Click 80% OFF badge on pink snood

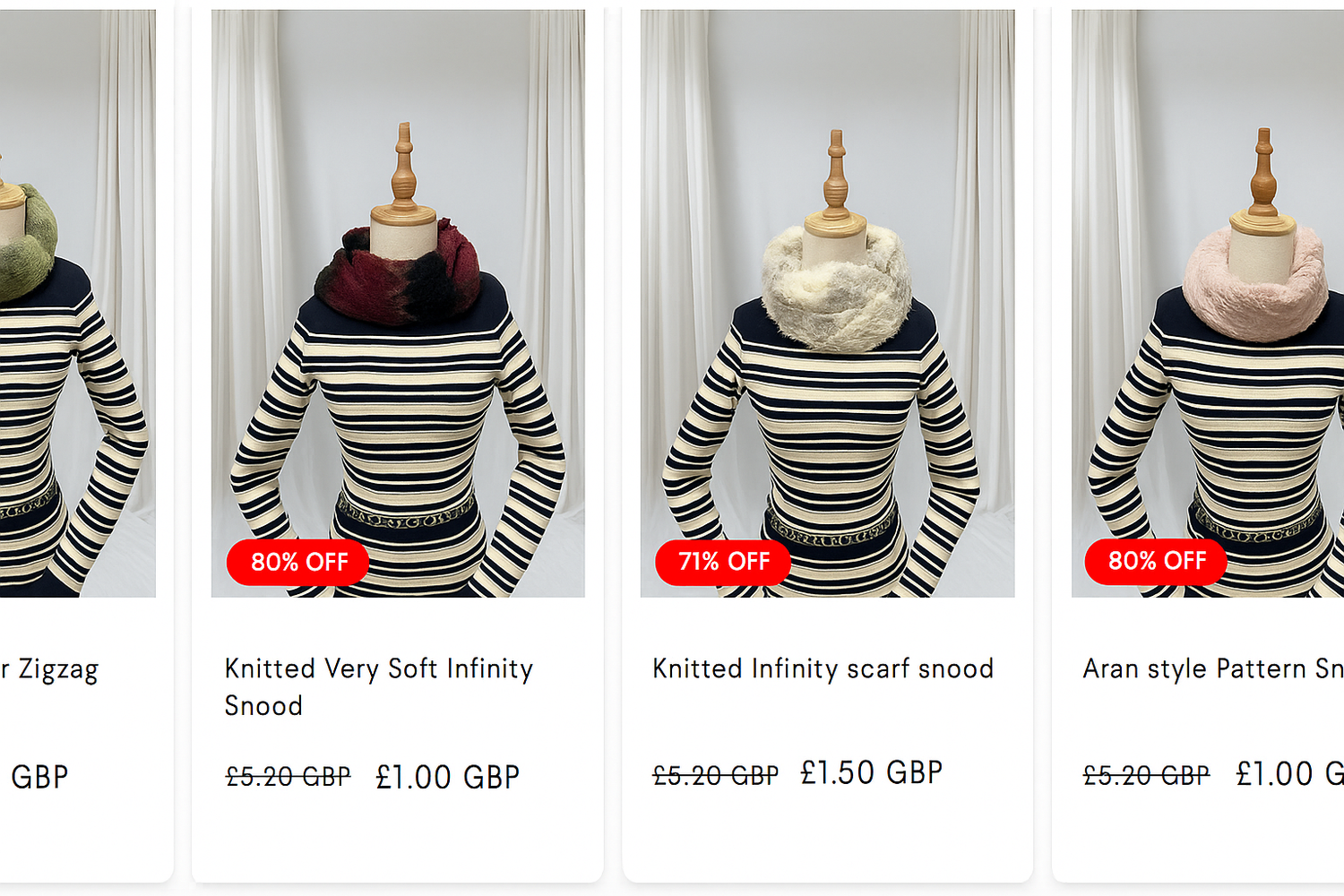1156,562
